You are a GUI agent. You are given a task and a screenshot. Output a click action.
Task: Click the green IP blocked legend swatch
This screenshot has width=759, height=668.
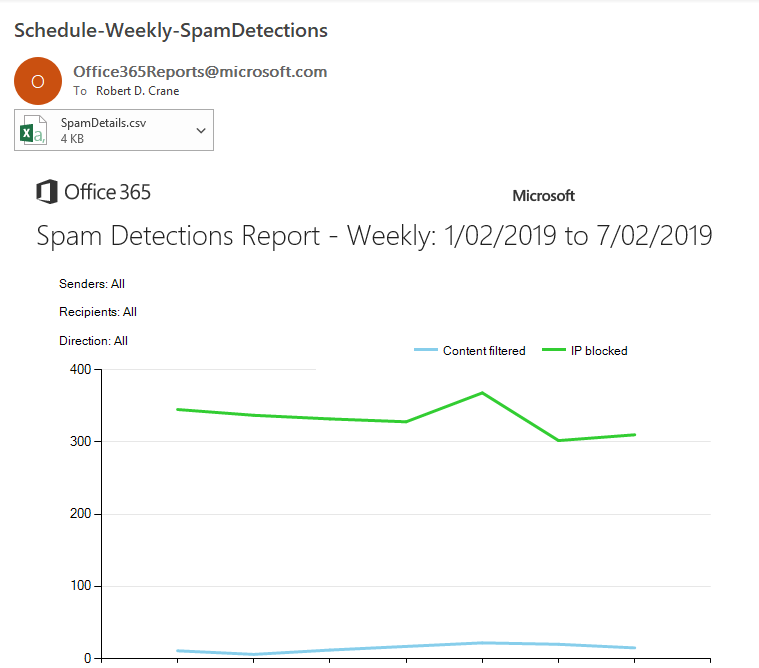click(554, 350)
